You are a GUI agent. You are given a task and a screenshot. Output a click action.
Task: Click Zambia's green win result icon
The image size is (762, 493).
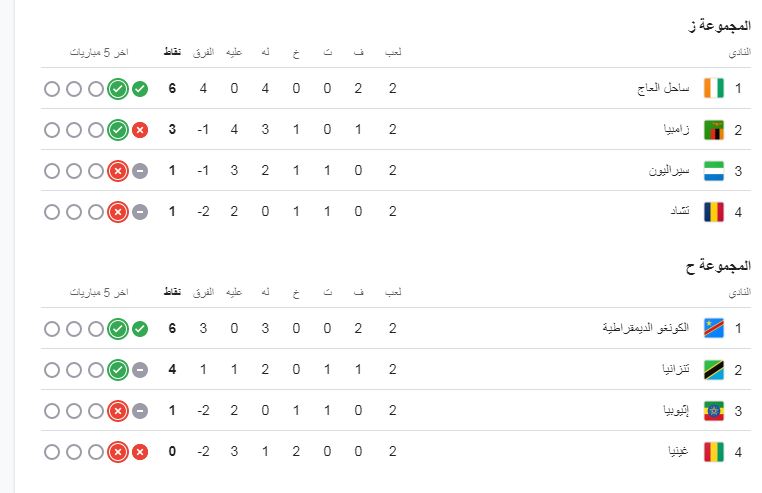pos(118,130)
